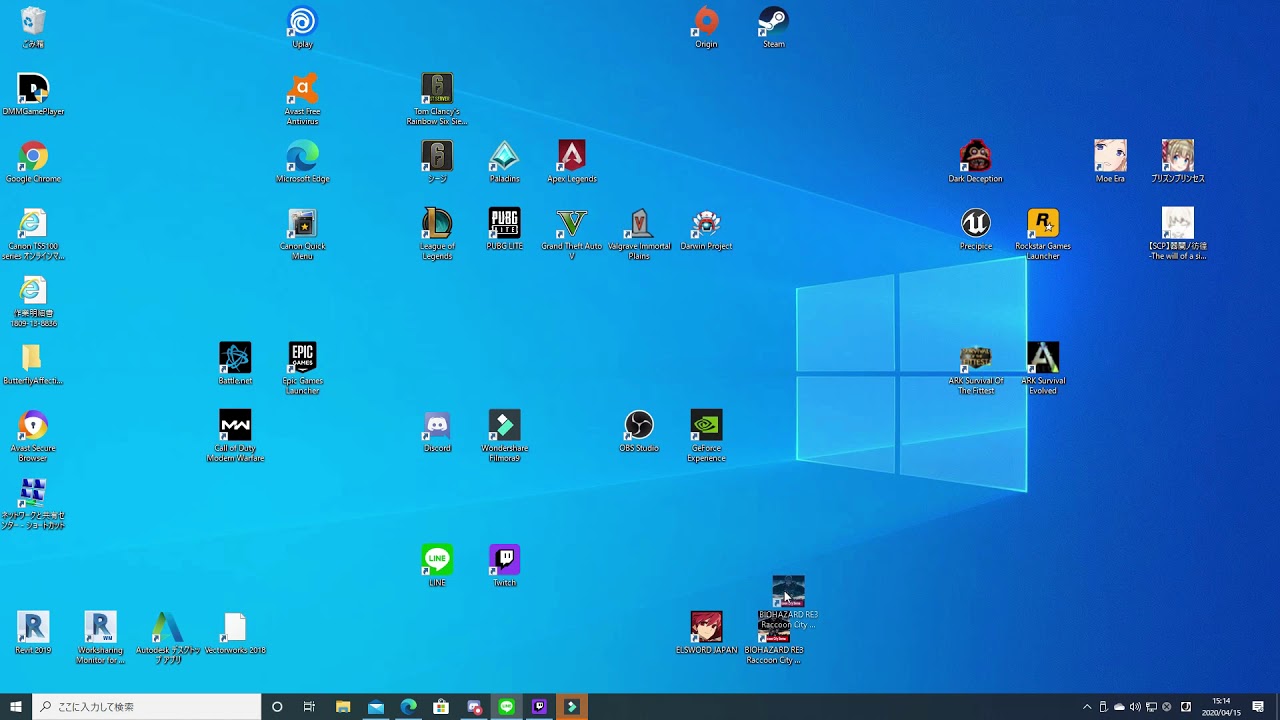This screenshot has width=1280, height=720.
Task: Launch Origin from the desktop
Action: click(x=706, y=27)
